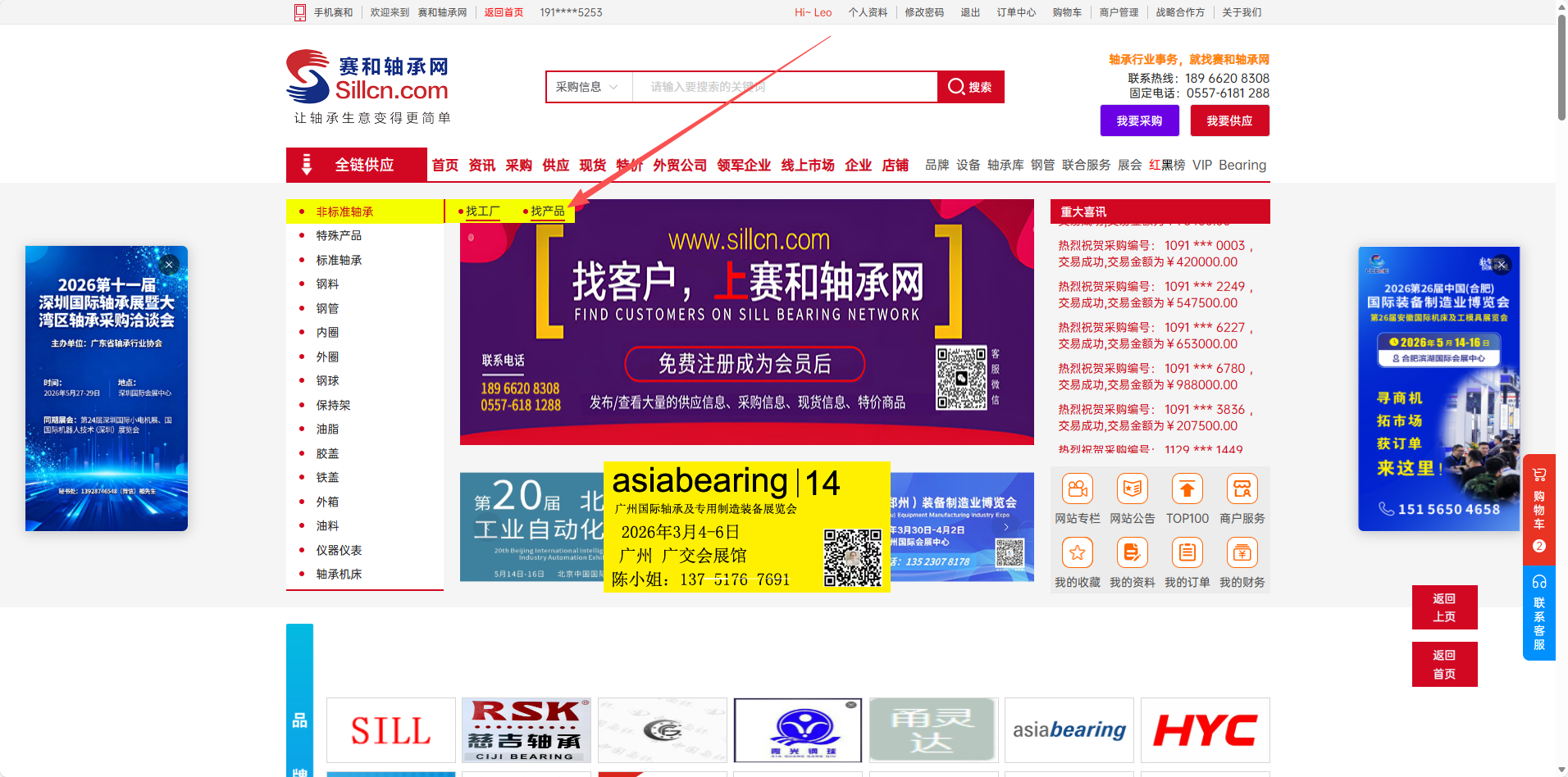1568x777 pixels.
Task: Click the 网站公告 icon
Action: (1132, 489)
